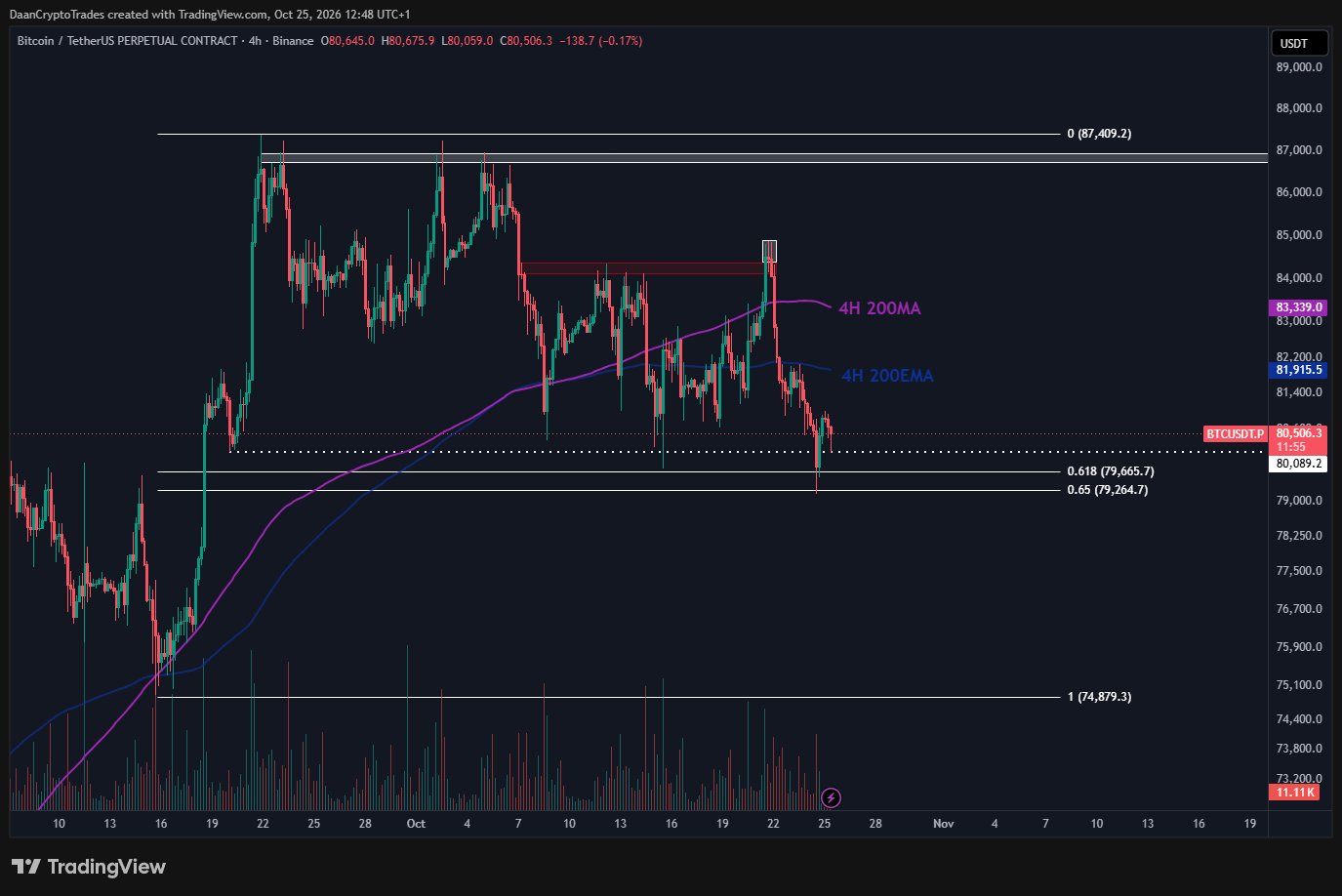The width and height of the screenshot is (1342, 896).
Task: Click the 89,000.0 price scale label
Action: pyautogui.click(x=1299, y=67)
